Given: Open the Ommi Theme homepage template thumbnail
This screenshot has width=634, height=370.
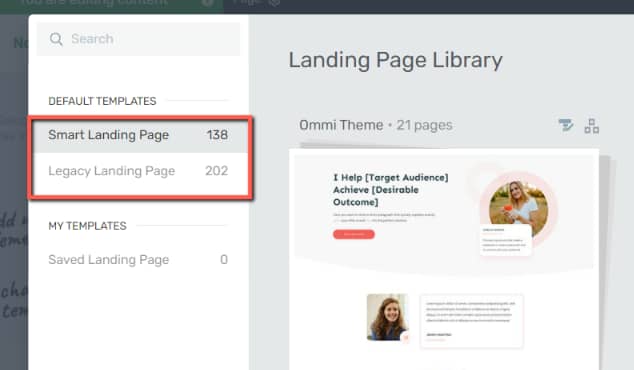Looking at the screenshot, I should click(x=444, y=259).
